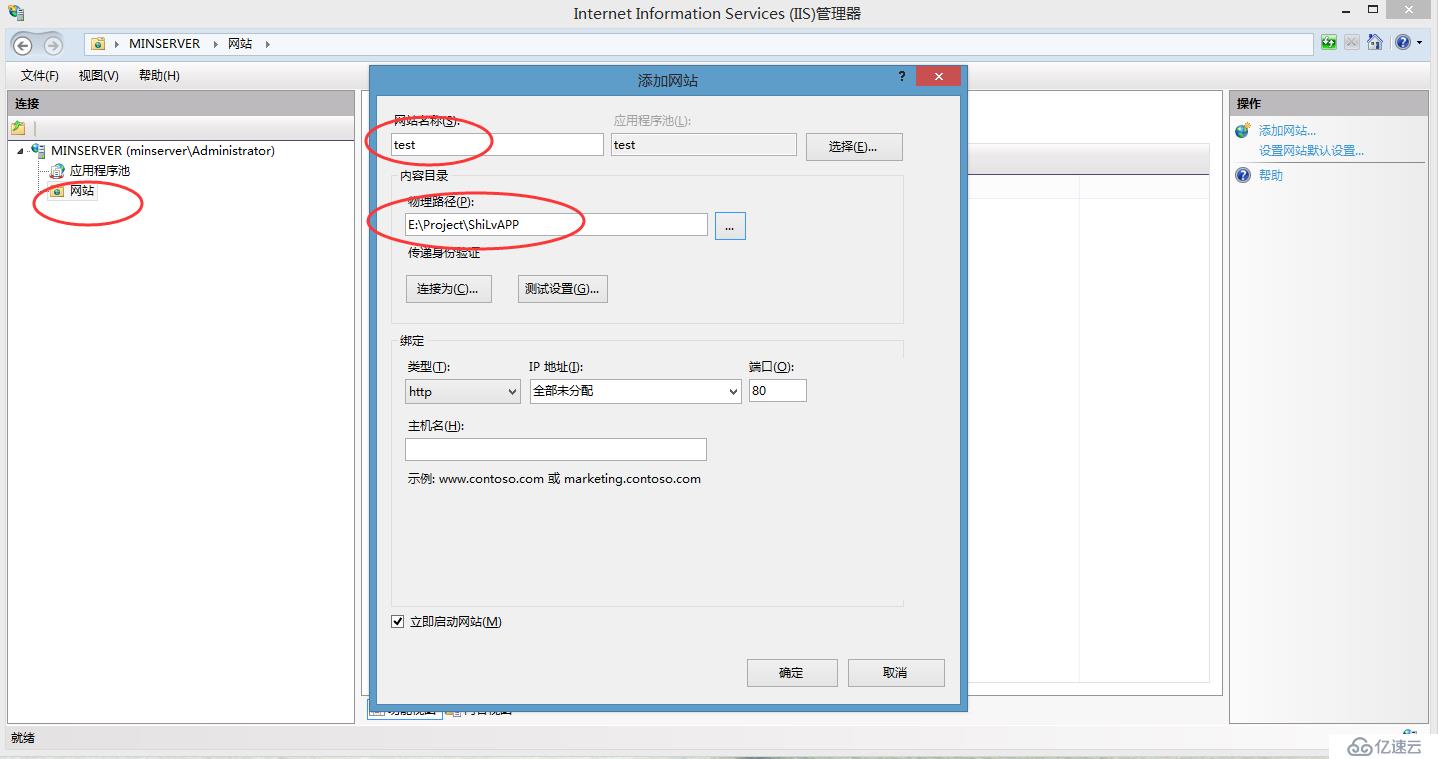The width and height of the screenshot is (1438, 759).
Task: Click the 应用程序池 icon in the tree
Action: point(58,171)
